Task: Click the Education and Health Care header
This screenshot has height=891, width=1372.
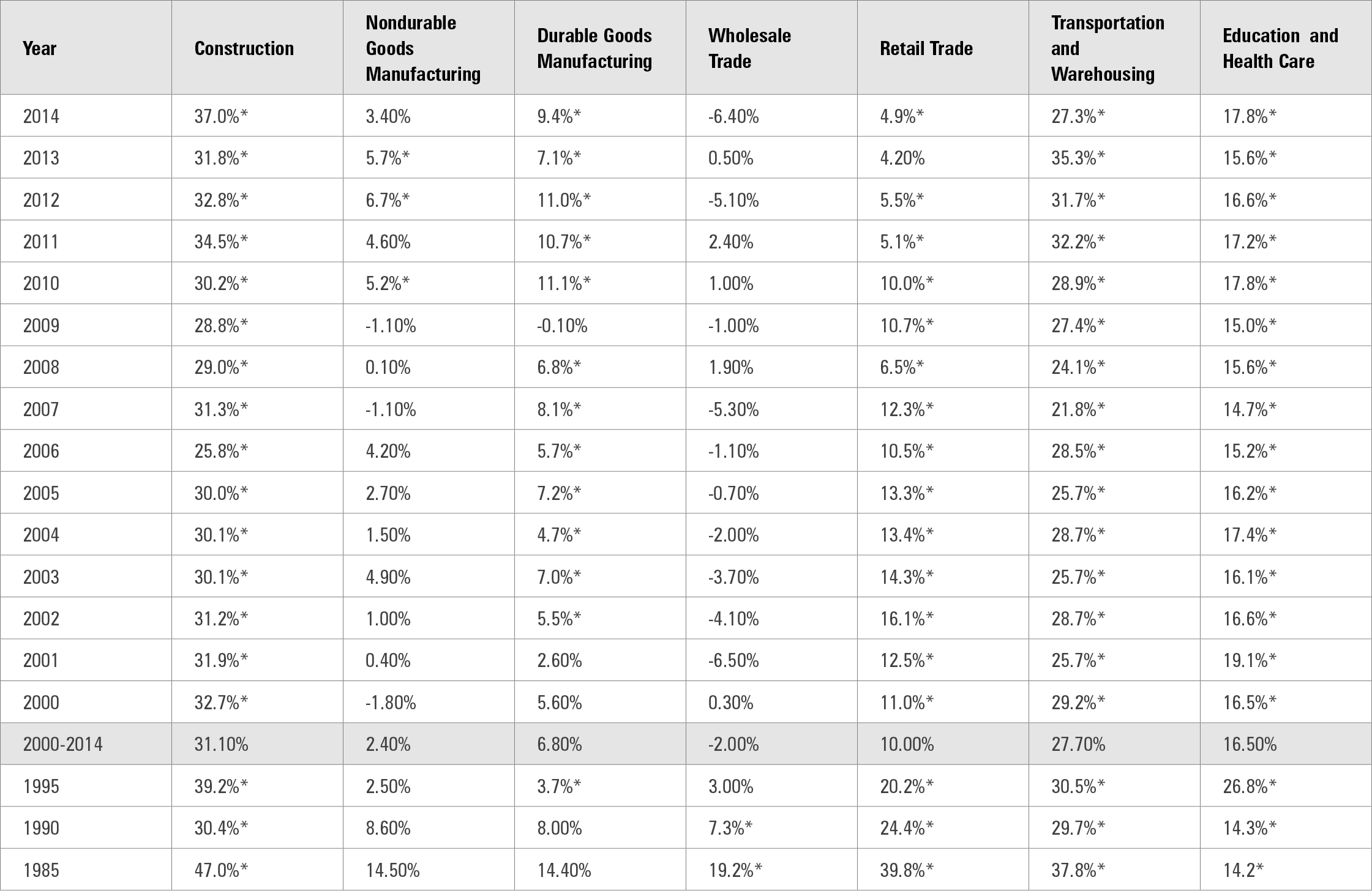Action: [1280, 48]
